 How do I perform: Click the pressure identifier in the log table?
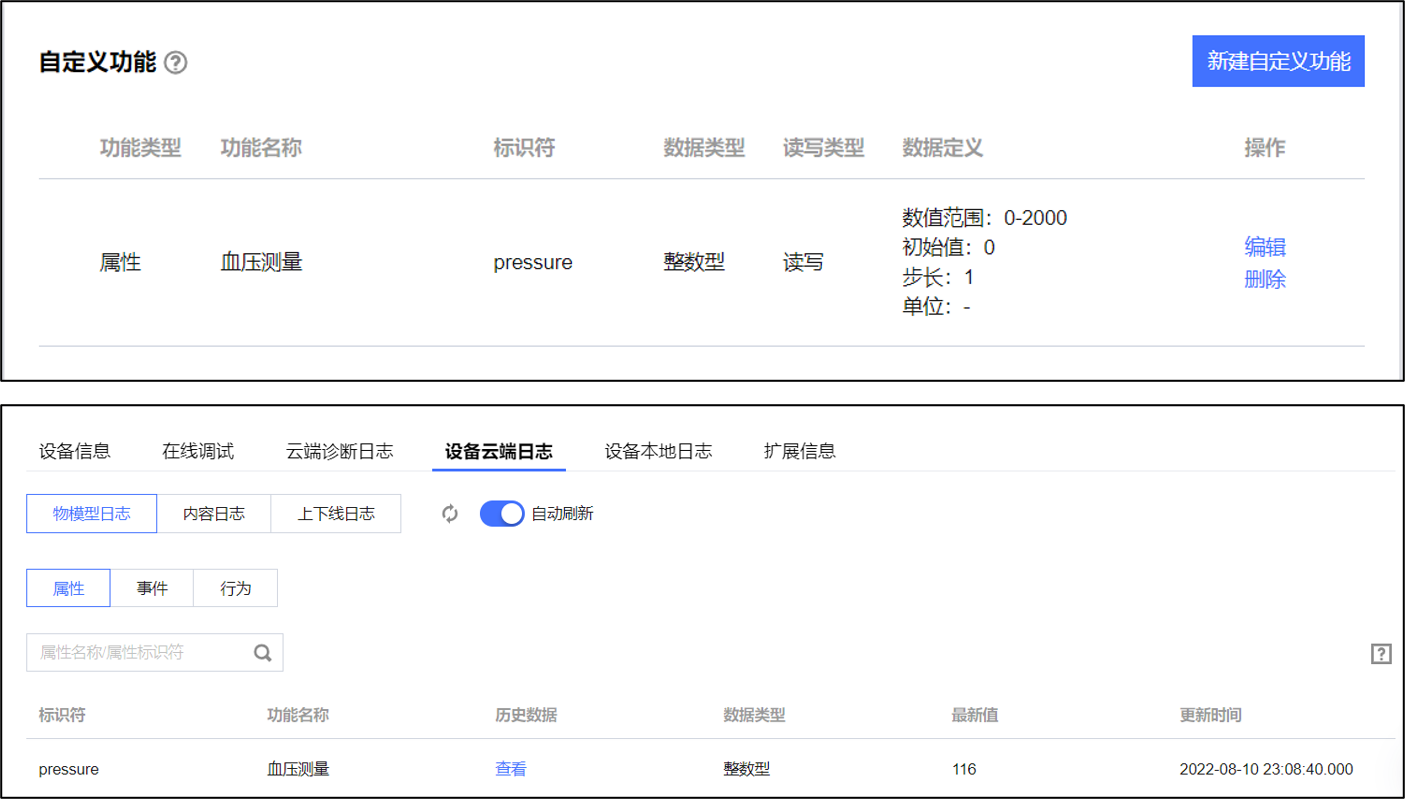coord(69,769)
